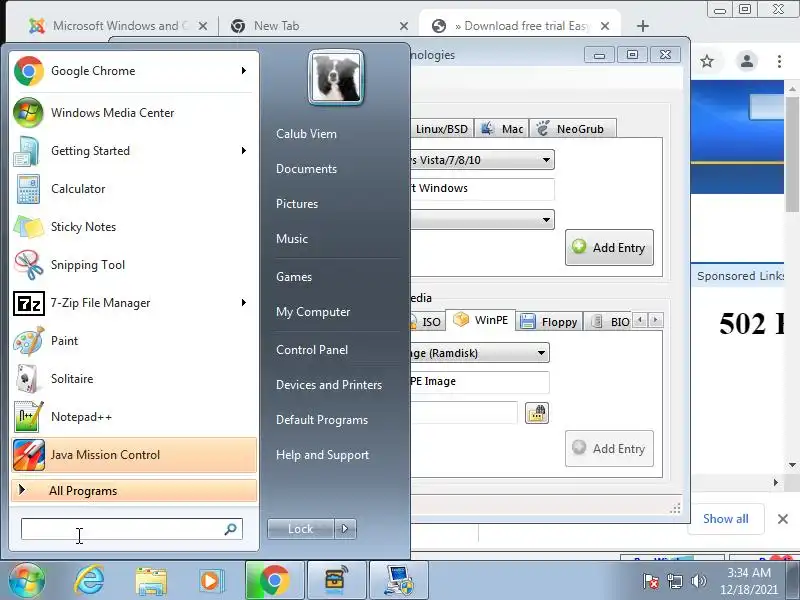Select the Floppy media tab
Screen dimensions: 800x600
(549, 321)
